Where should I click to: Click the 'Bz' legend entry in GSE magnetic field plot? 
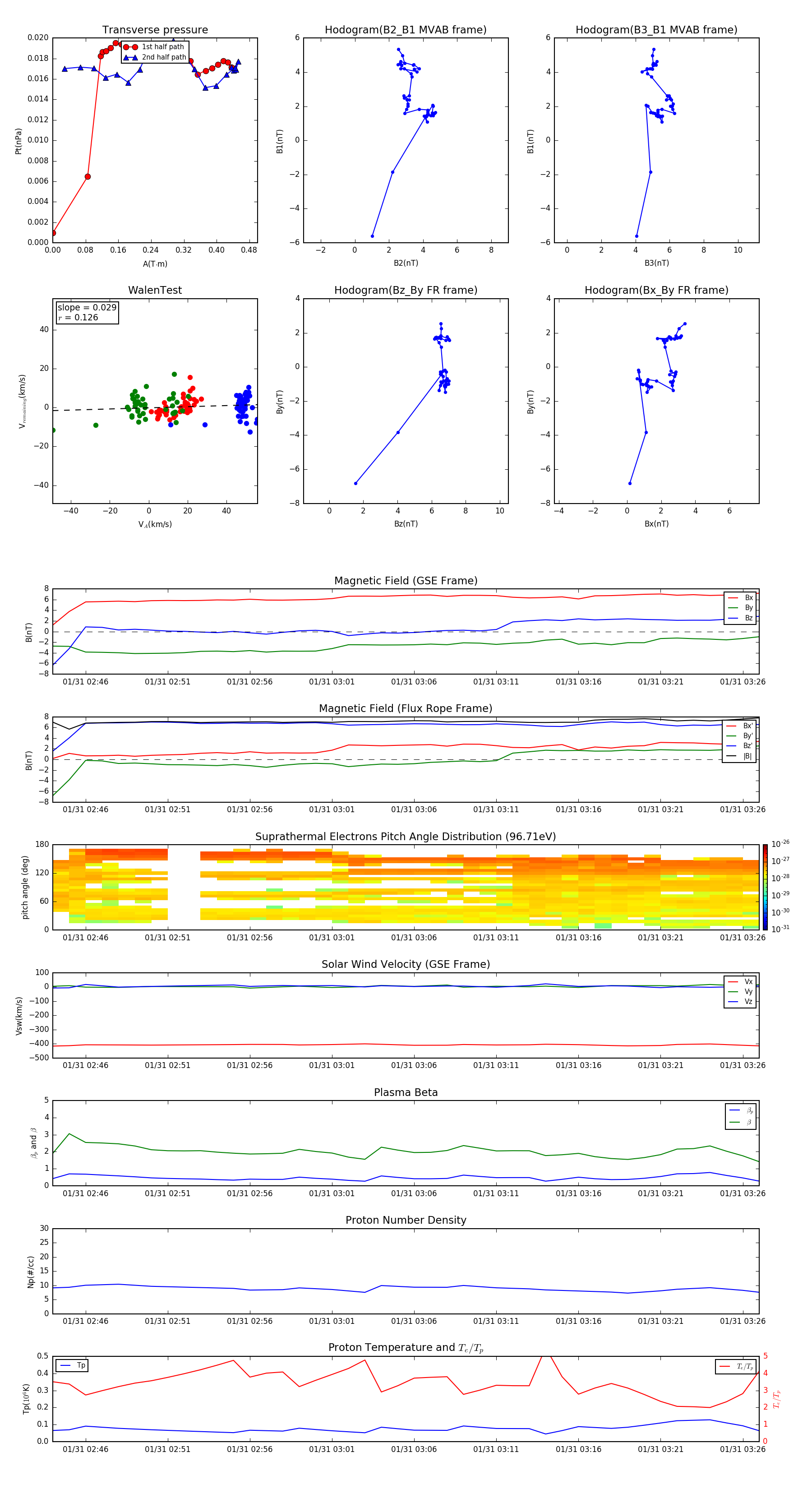[x=740, y=618]
